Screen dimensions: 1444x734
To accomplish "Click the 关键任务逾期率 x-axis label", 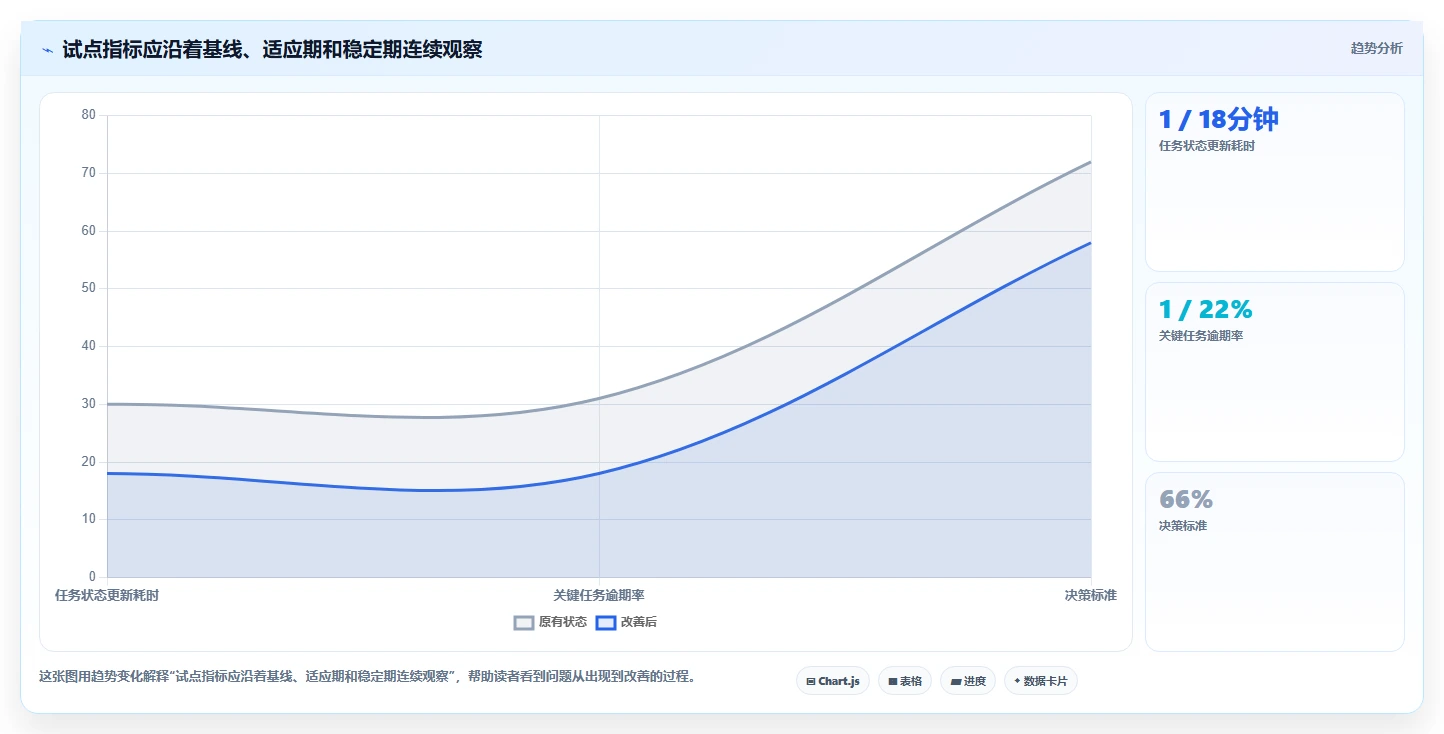I will [x=599, y=595].
